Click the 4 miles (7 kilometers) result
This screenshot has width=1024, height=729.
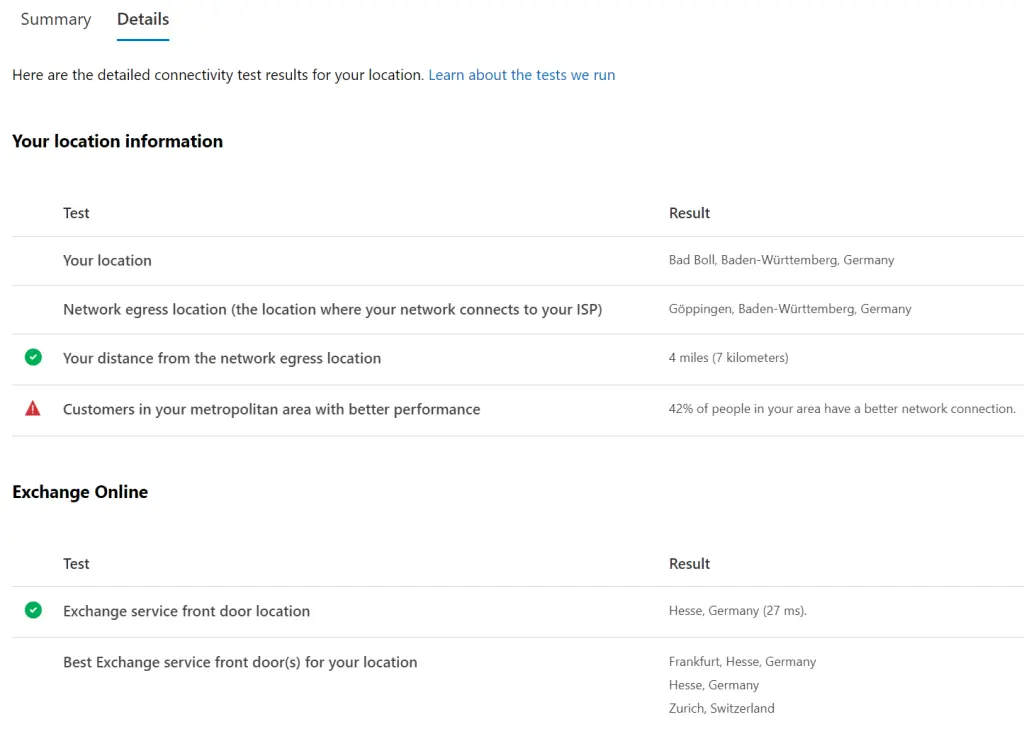pos(728,358)
